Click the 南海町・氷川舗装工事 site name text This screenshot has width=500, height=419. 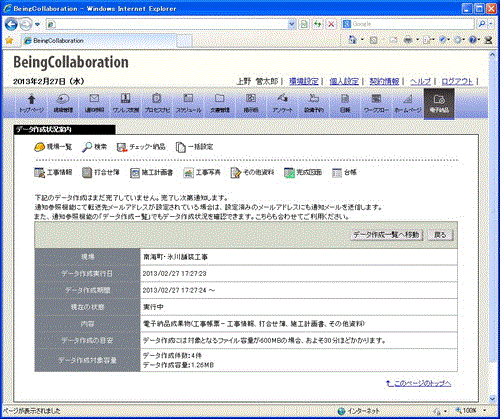coord(176,257)
